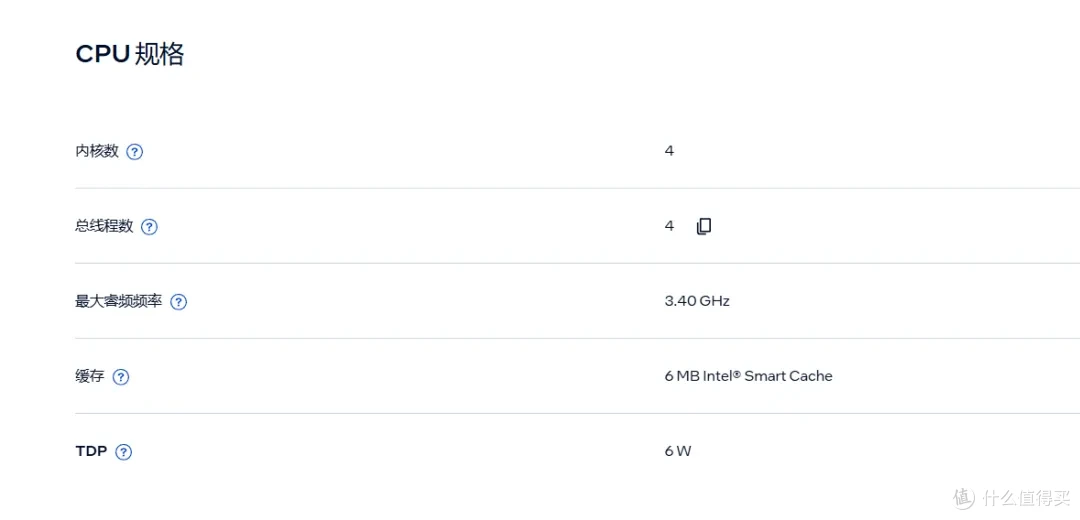The image size is (1080, 520).
Task: Select the 缓存 label text
Action: click(90, 376)
